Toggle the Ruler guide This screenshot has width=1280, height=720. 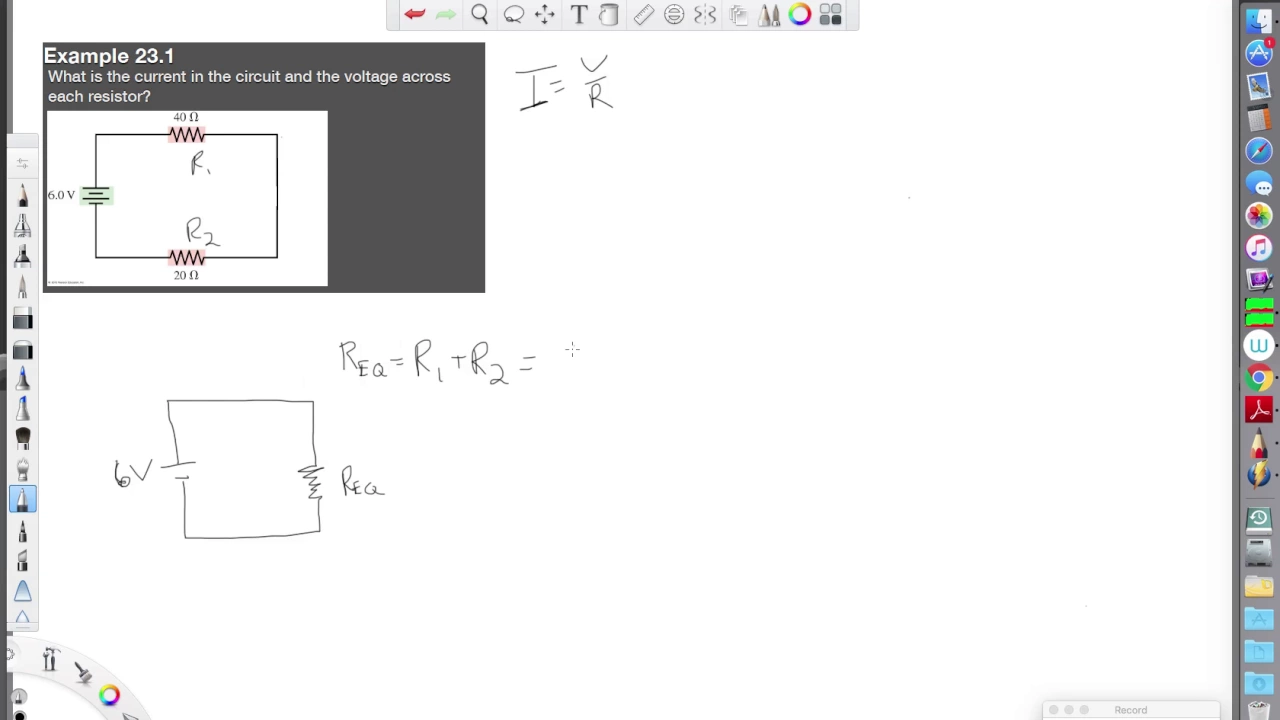643,14
